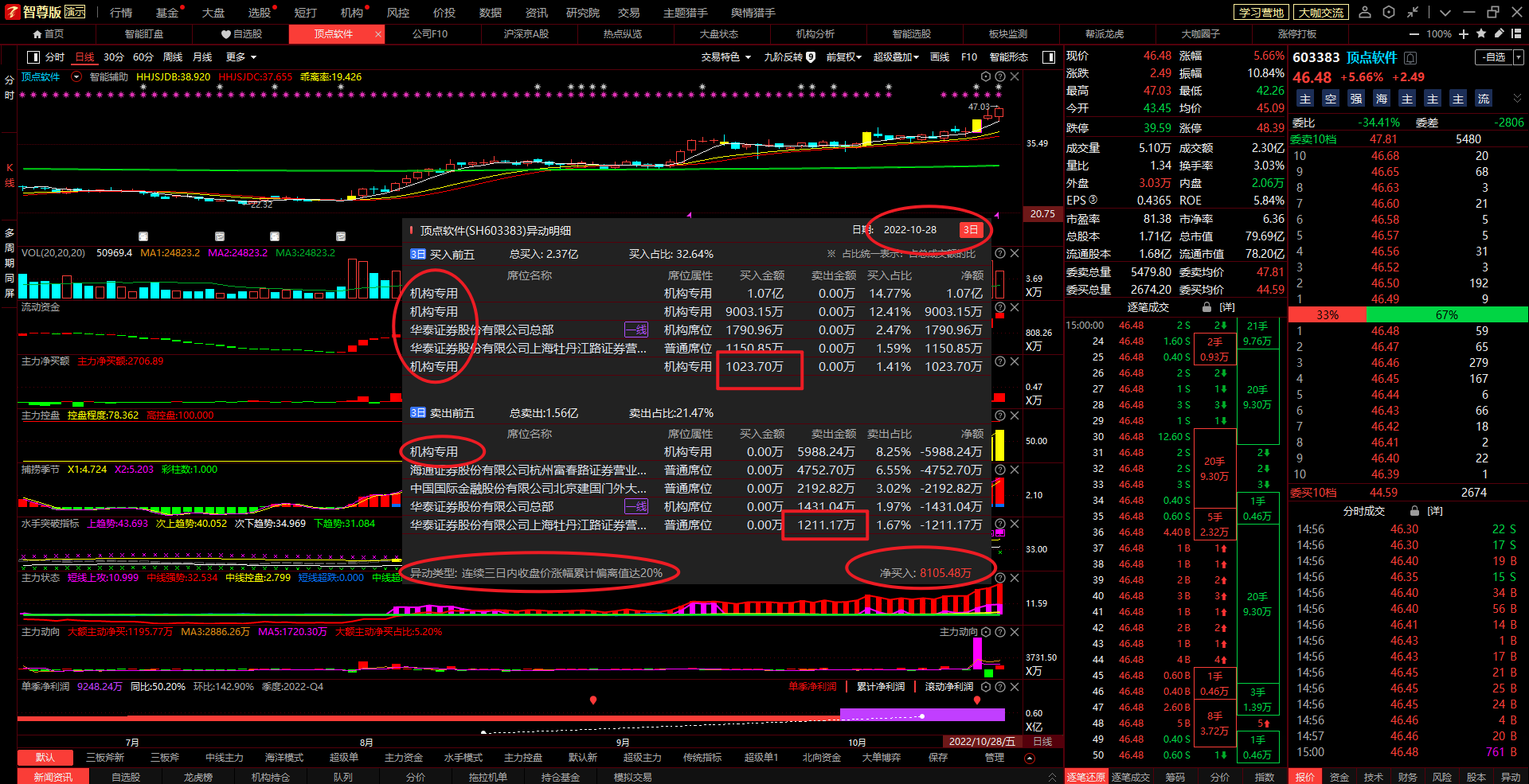Open the 交易特色 dropdown
This screenshot has height=784, width=1529.
tap(725, 57)
